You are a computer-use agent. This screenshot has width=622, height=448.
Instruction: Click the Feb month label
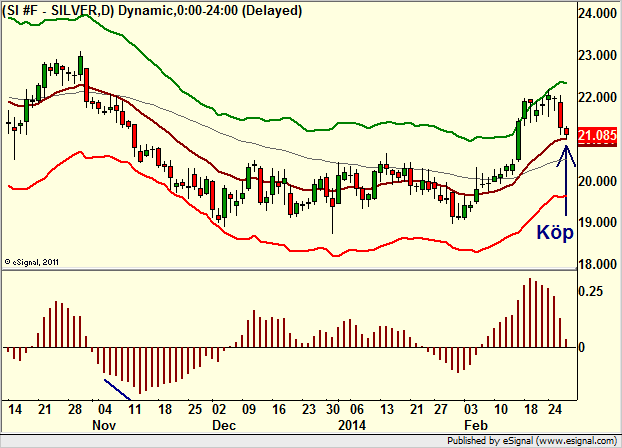pos(476,425)
